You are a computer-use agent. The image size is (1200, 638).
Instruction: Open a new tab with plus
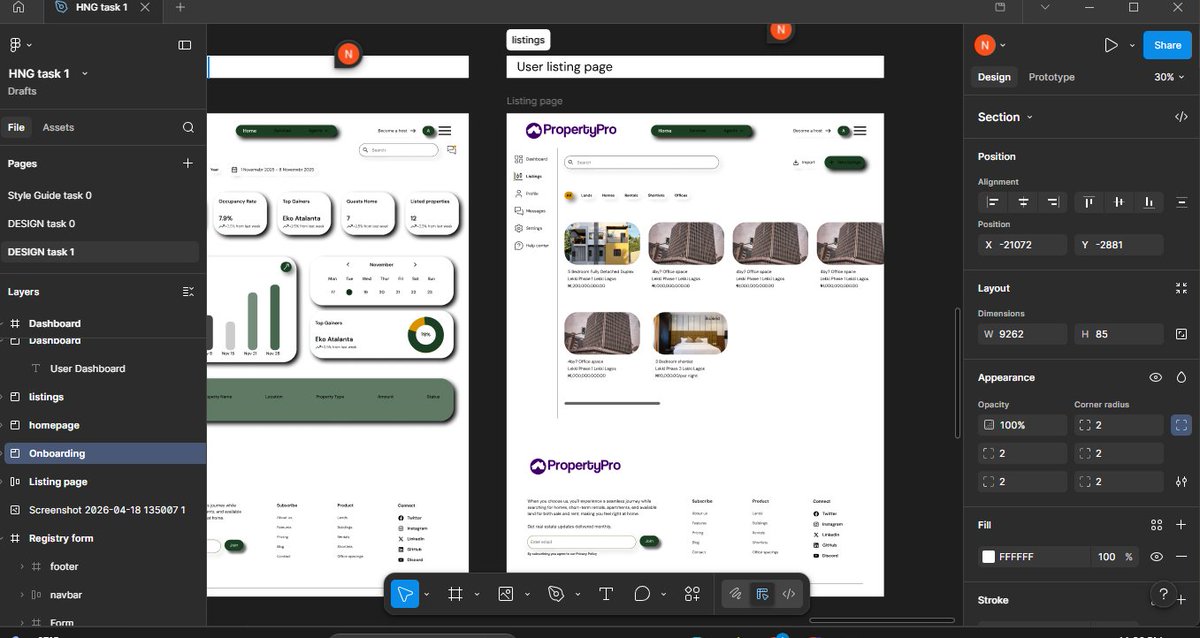tap(180, 7)
